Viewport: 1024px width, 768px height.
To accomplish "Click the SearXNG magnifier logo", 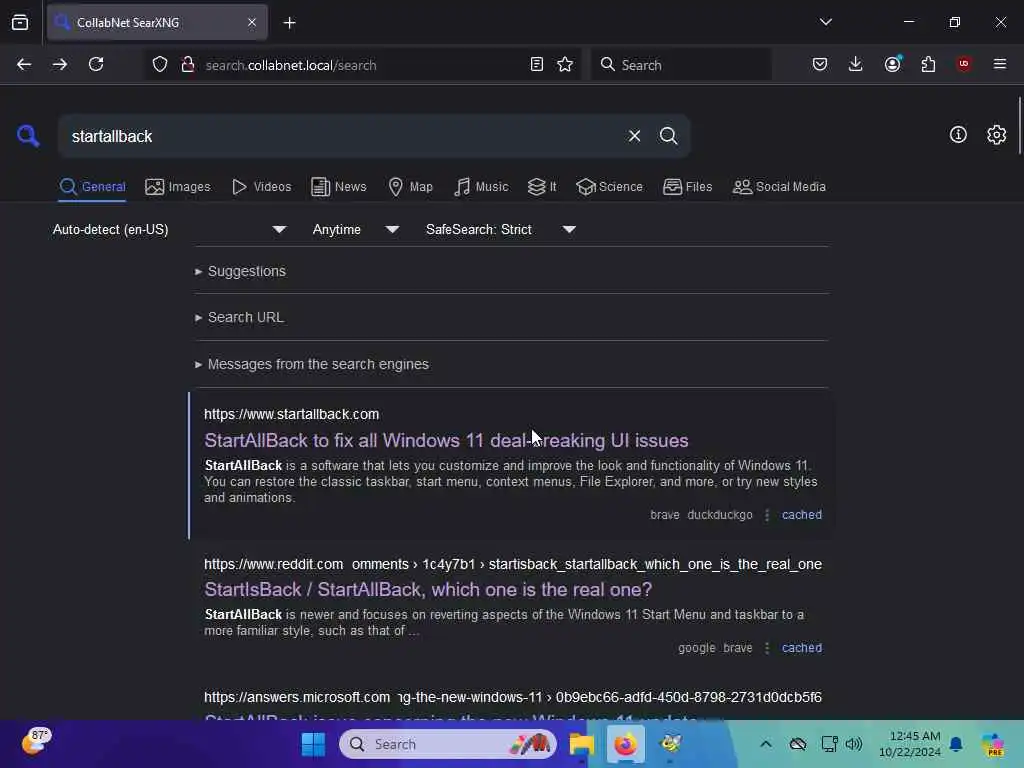I will 28,136.
